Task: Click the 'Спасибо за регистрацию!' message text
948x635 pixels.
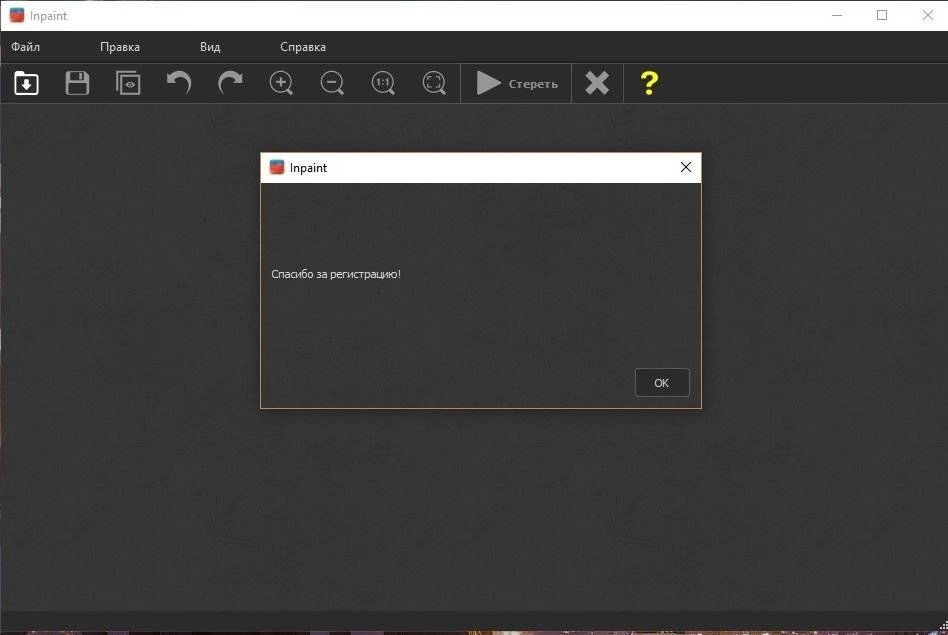Action: pyautogui.click(x=336, y=274)
